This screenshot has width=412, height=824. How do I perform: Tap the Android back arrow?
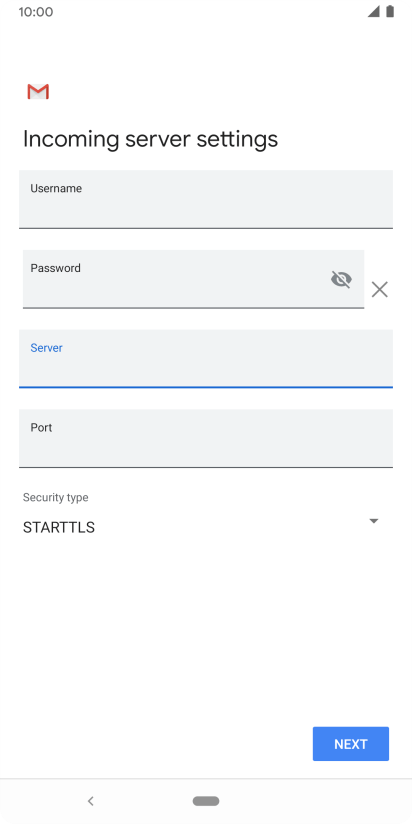tap(90, 801)
